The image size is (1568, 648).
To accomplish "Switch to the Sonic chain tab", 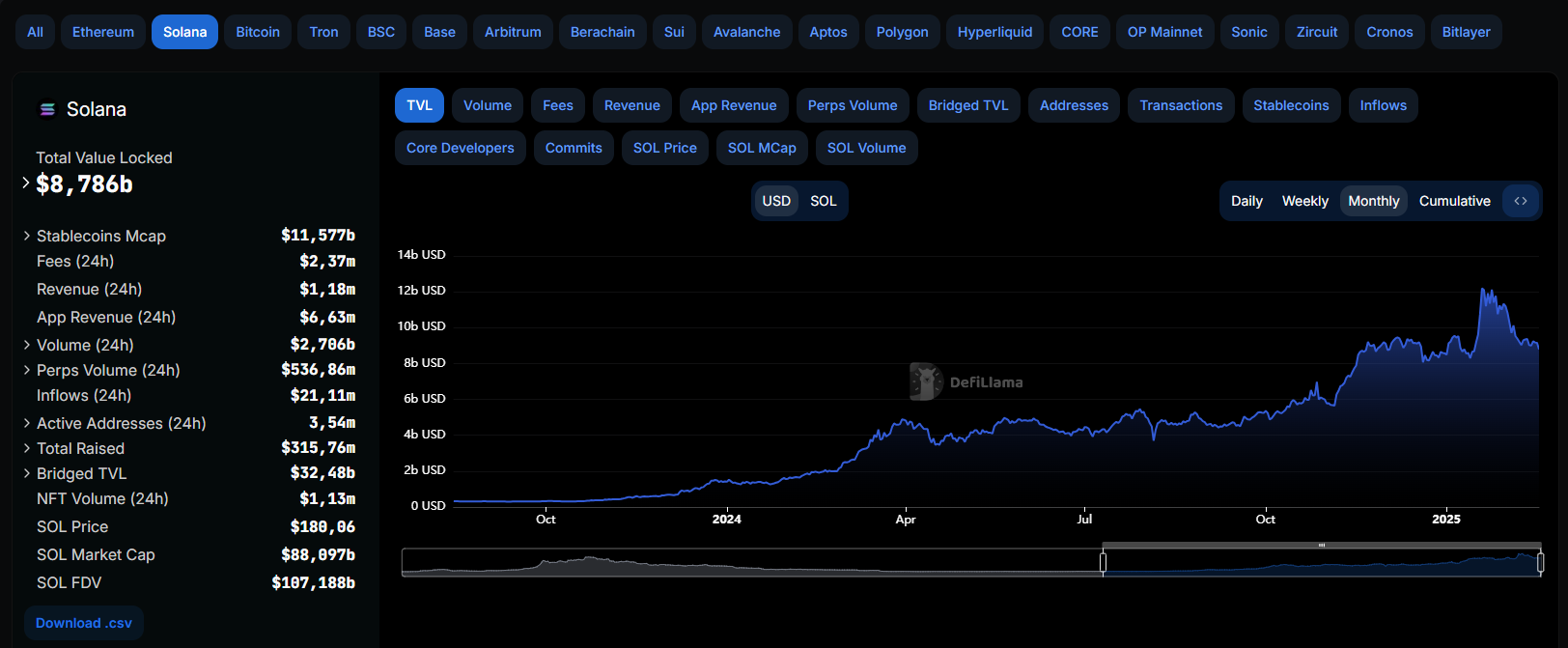I will coord(1249,32).
